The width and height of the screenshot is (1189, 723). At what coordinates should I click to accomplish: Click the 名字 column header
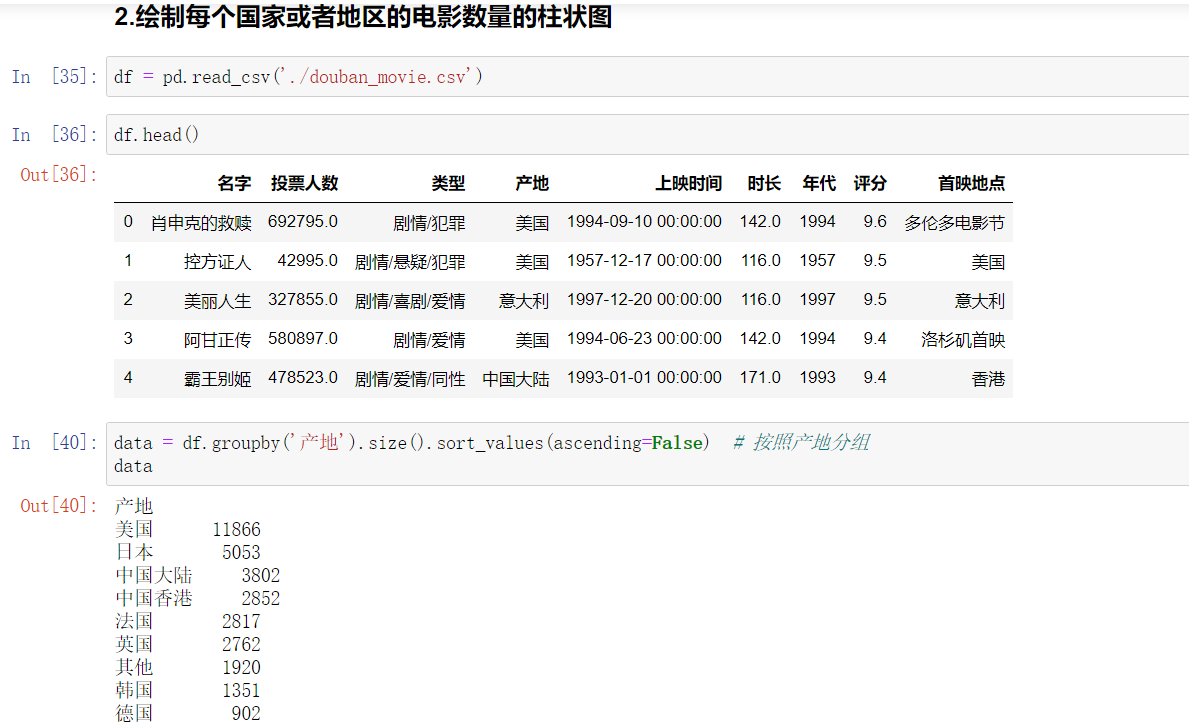pyautogui.click(x=234, y=183)
